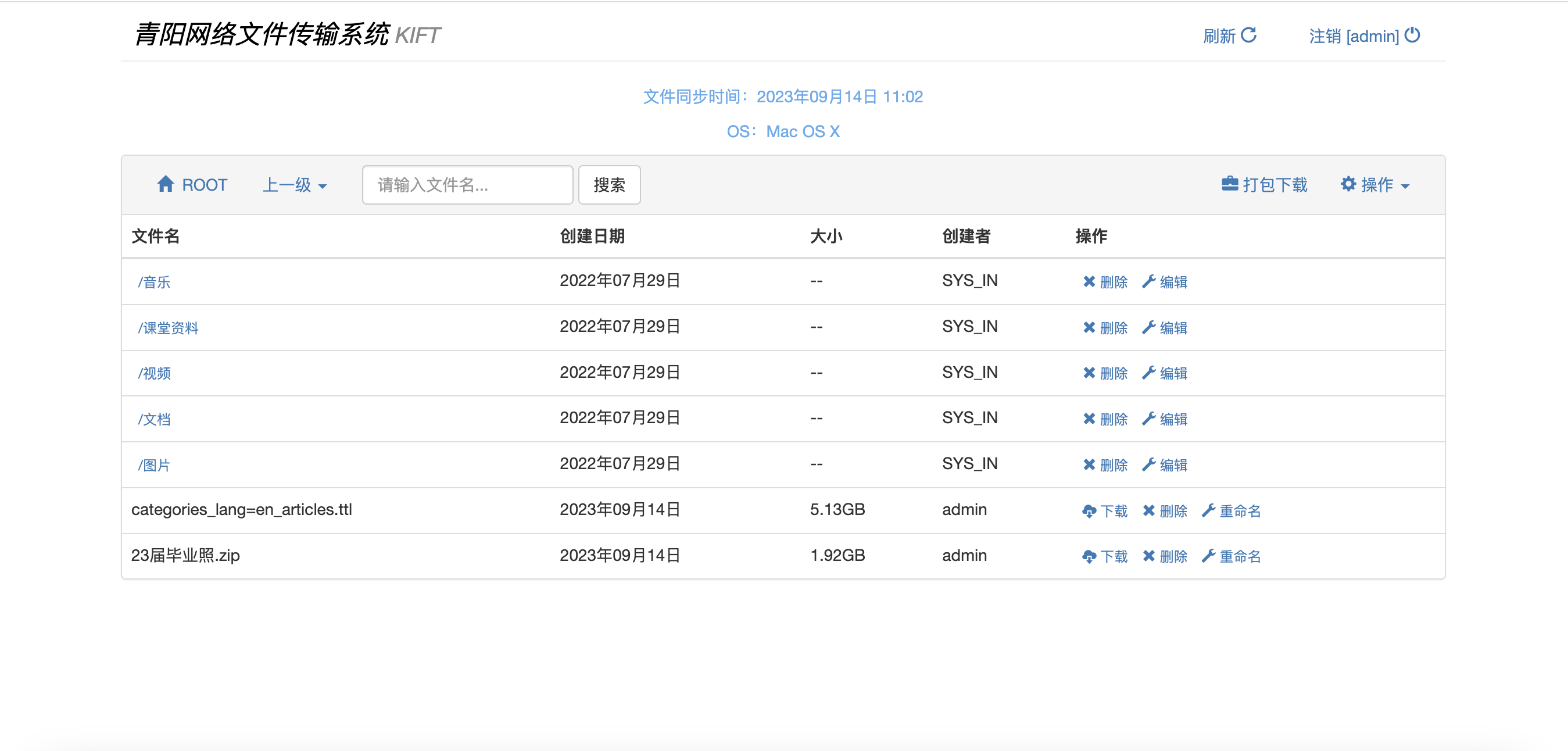Click the 创建日期 column header
The width and height of the screenshot is (1568, 751).
(592, 236)
